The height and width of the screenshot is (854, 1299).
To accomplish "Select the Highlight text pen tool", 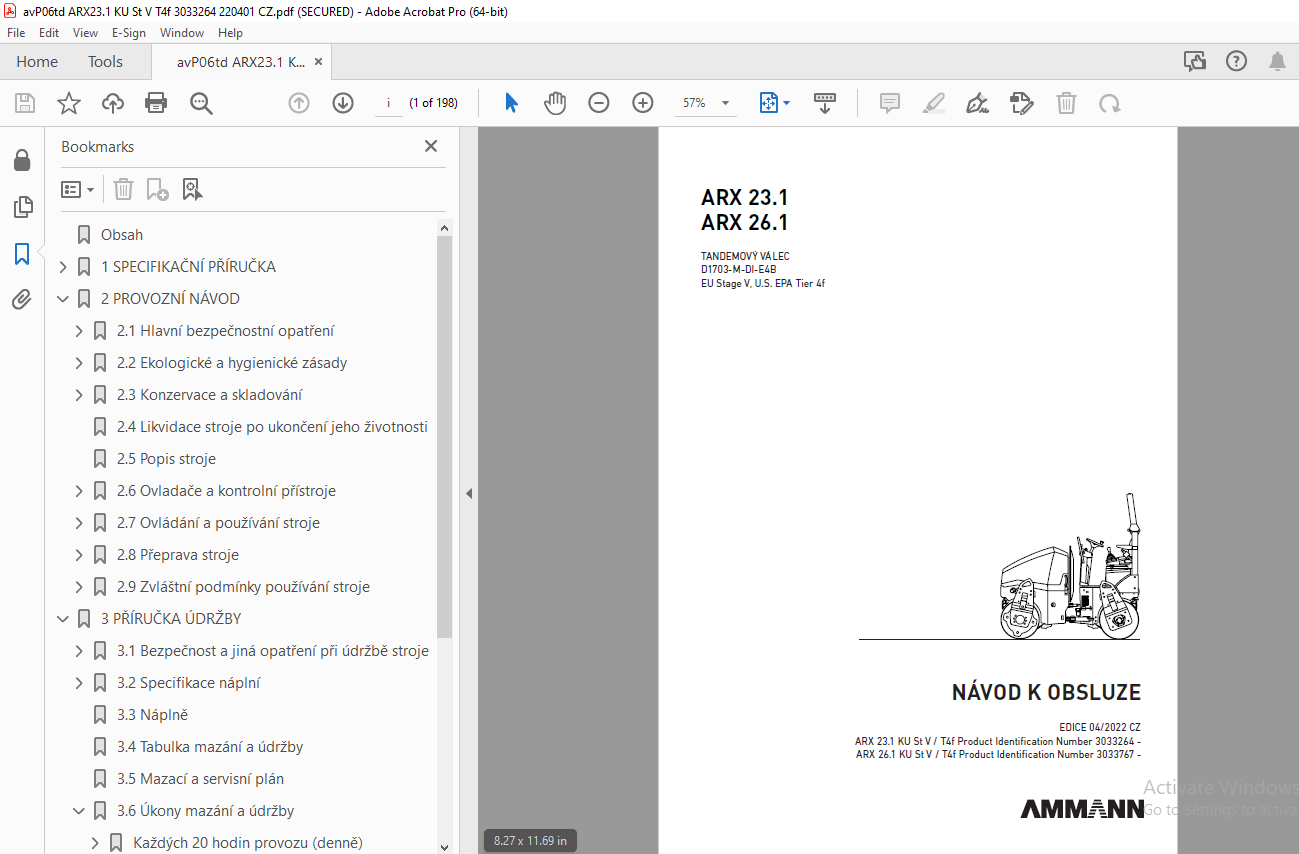I will (933, 103).
